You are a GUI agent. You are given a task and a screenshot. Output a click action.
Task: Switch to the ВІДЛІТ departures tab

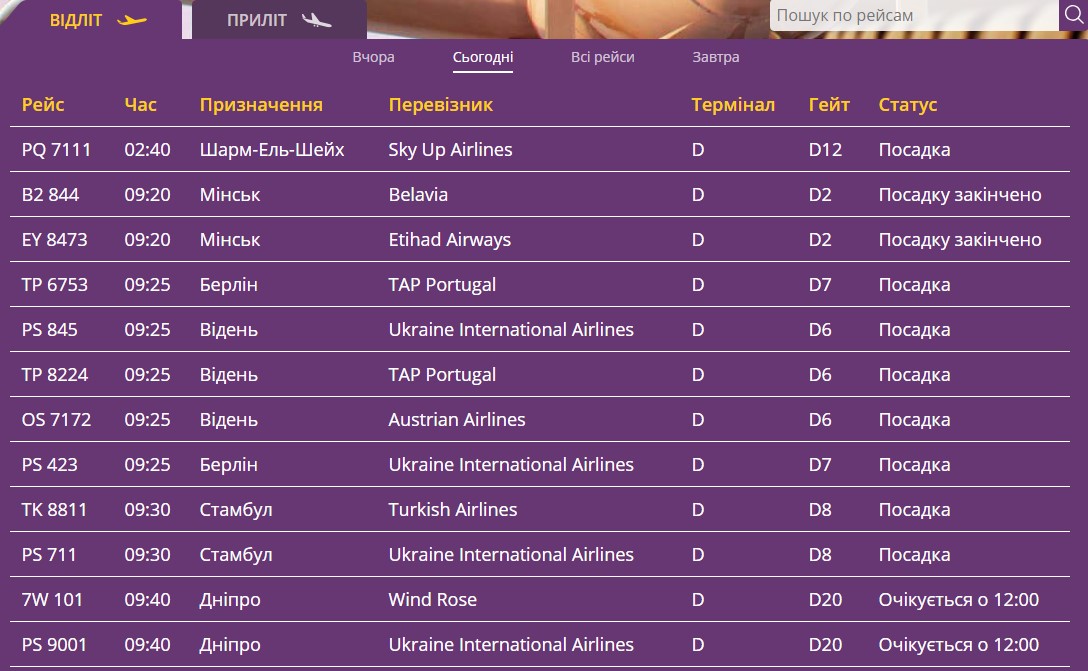pyautogui.click(x=77, y=20)
